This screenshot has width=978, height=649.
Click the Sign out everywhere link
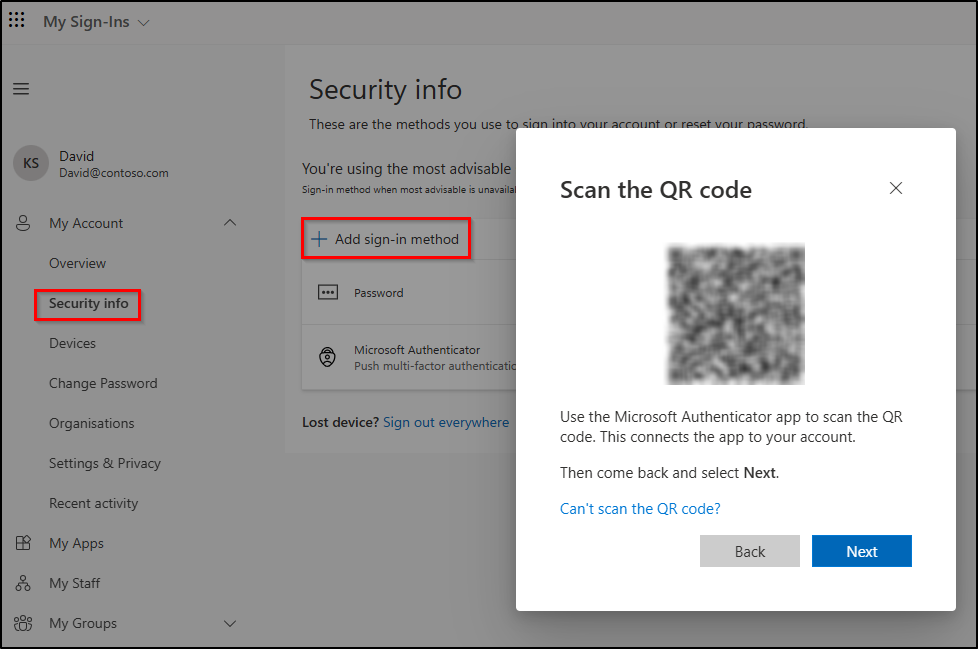446,422
